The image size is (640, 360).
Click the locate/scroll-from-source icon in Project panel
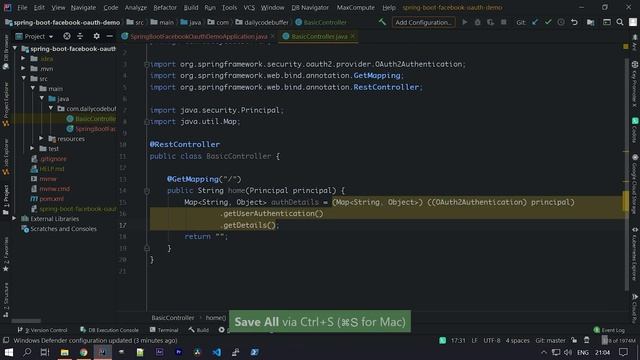[67, 36]
